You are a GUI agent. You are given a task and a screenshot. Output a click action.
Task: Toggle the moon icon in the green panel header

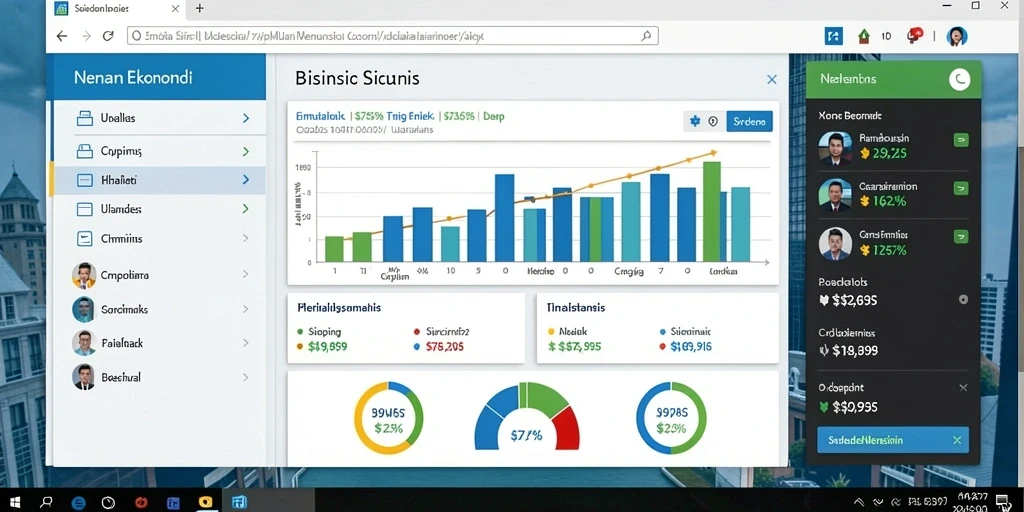tap(959, 80)
